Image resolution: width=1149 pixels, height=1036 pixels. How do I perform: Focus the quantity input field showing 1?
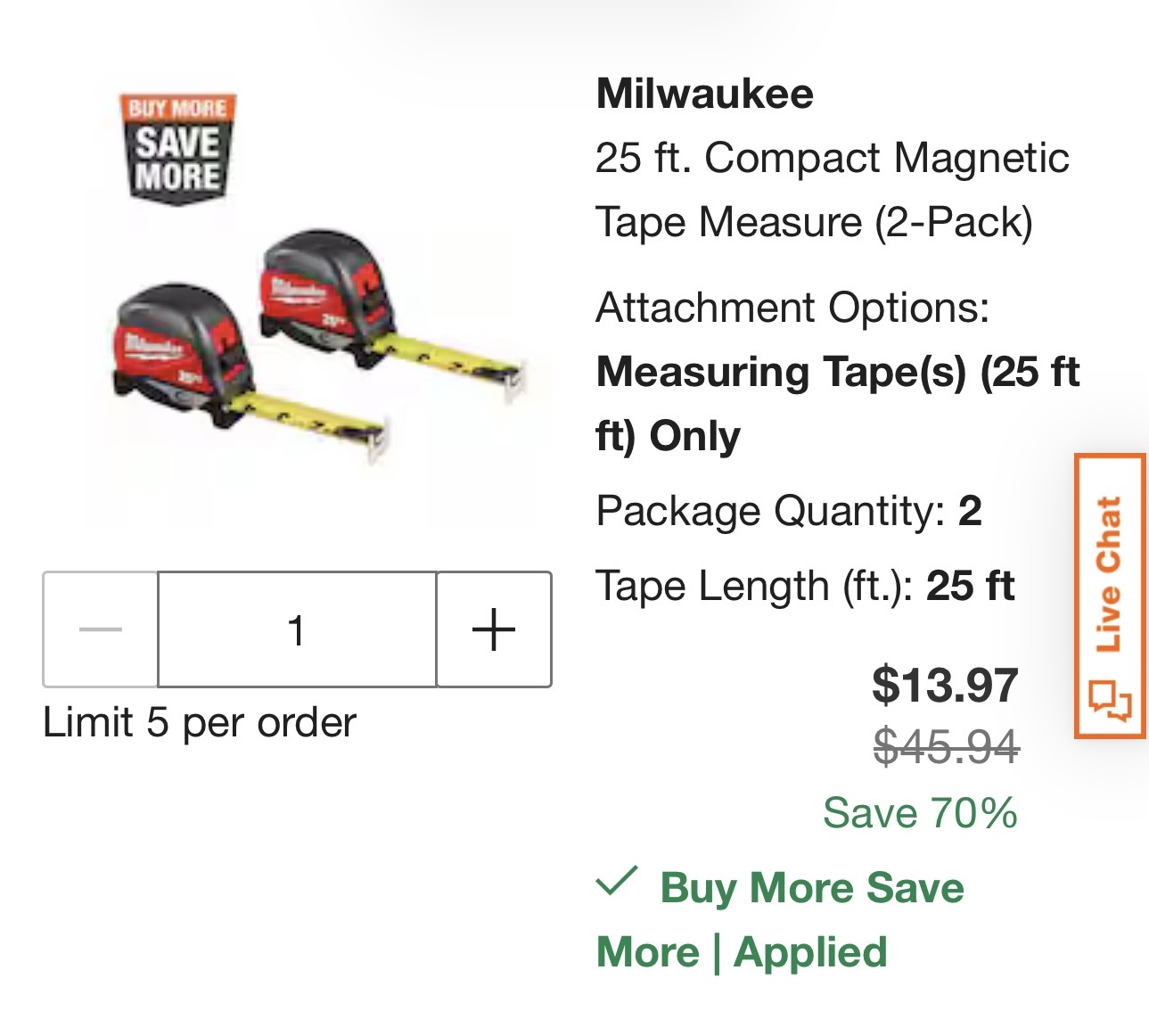pos(297,629)
